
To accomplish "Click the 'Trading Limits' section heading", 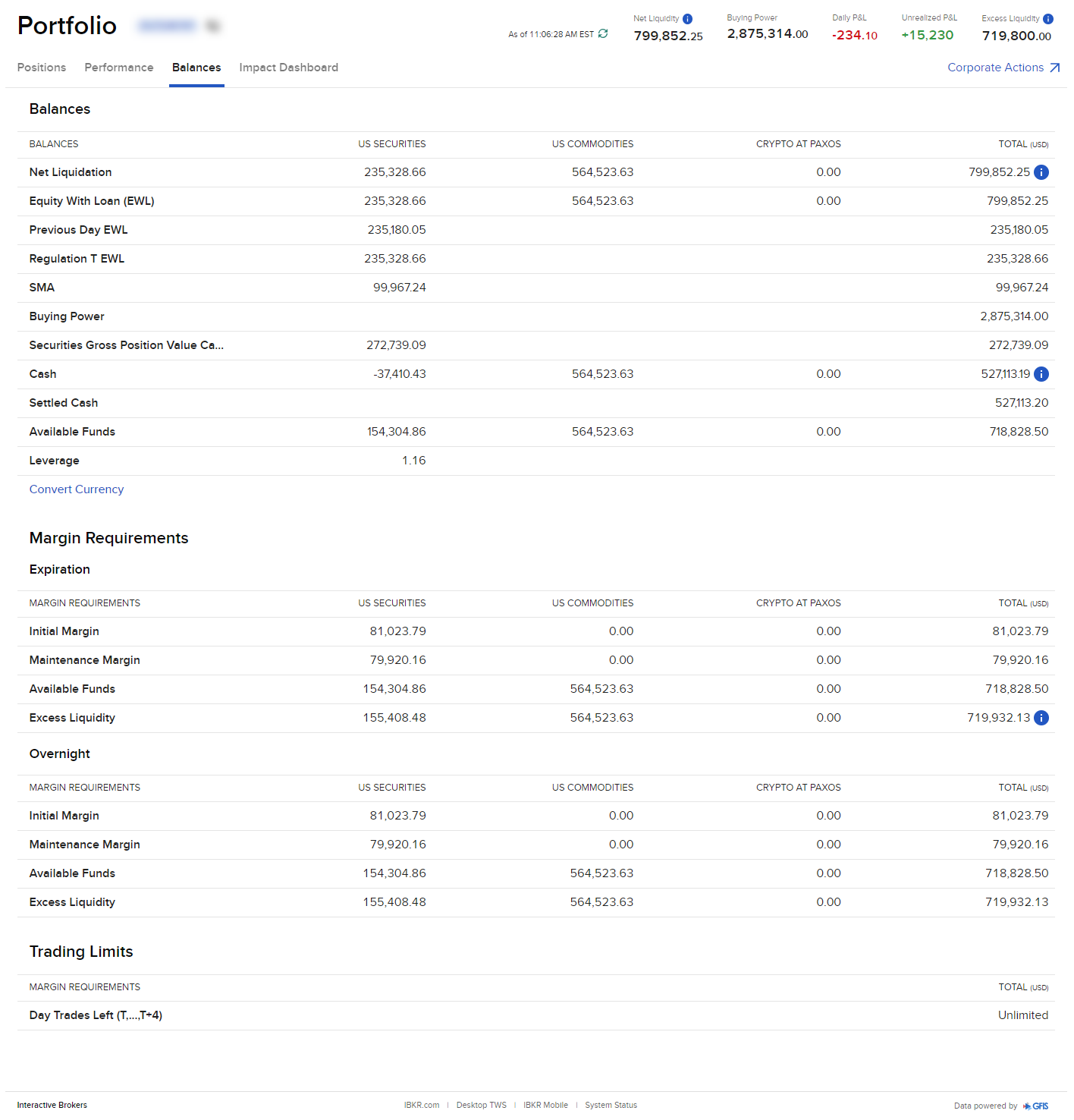I will click(81, 952).
